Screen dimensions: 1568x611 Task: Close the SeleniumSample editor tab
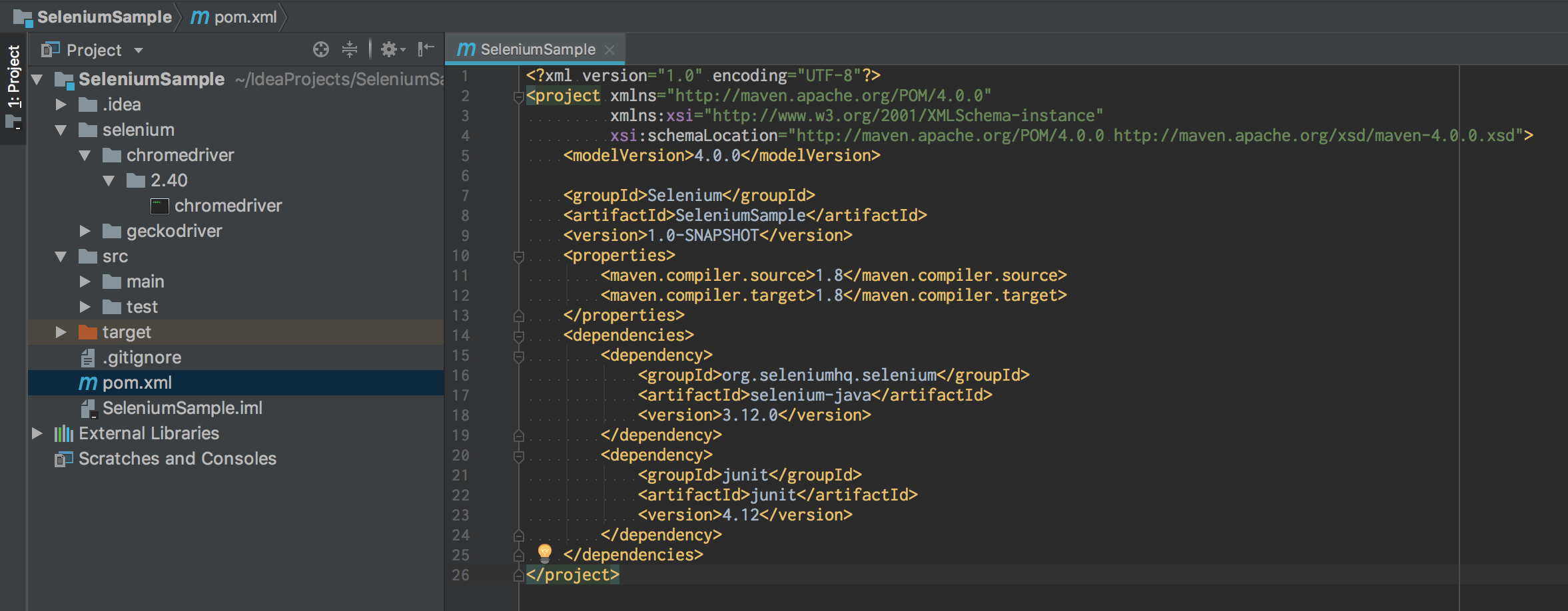[611, 49]
